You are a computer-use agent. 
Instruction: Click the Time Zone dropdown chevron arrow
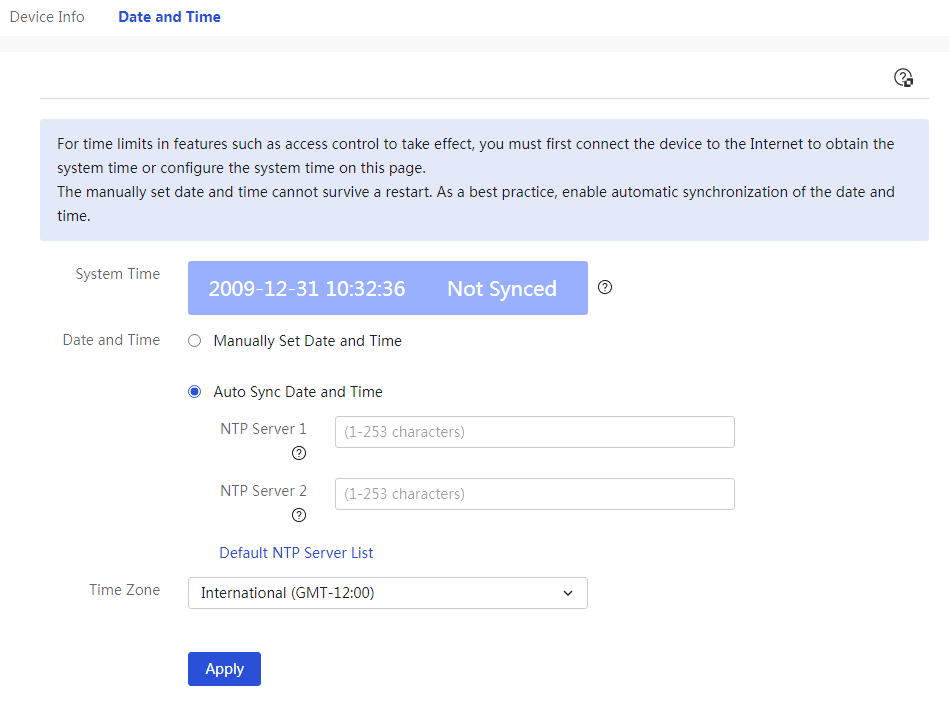(x=568, y=593)
